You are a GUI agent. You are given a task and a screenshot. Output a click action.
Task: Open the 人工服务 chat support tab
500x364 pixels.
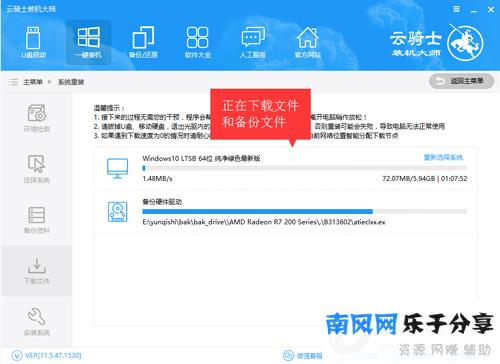253,43
